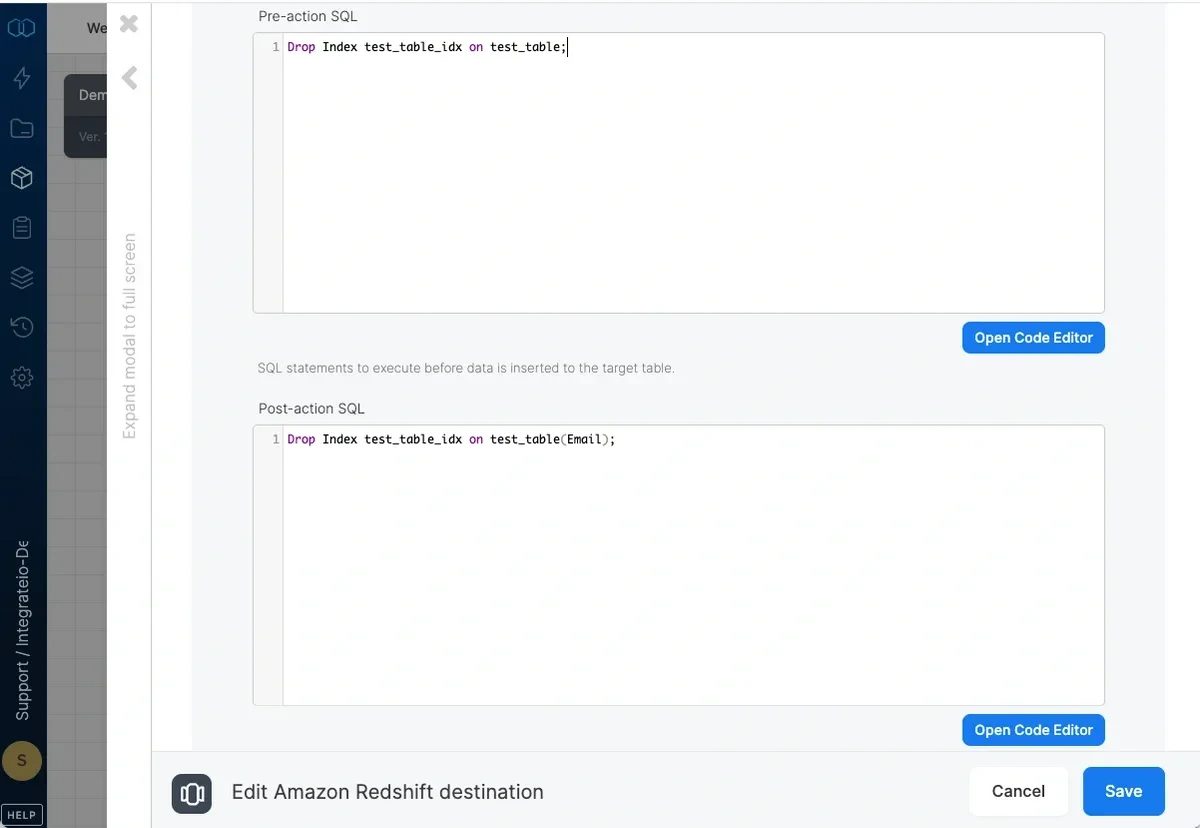
Task: Select the stacked layers icon in the sidebar
Action: pyautogui.click(x=22, y=277)
